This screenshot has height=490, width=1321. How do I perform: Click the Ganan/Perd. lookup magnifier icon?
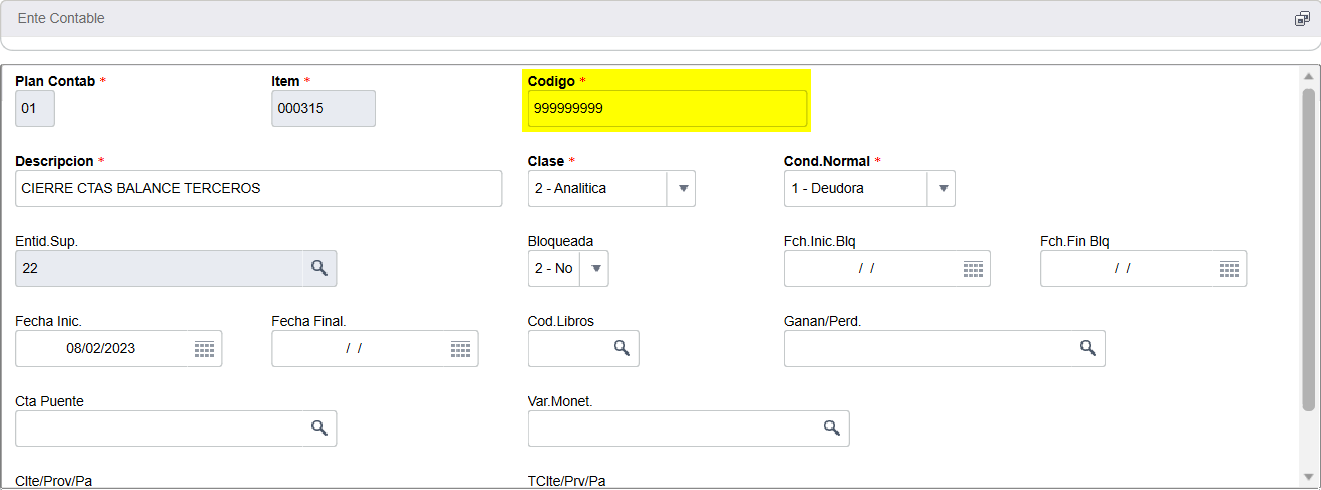point(1087,348)
